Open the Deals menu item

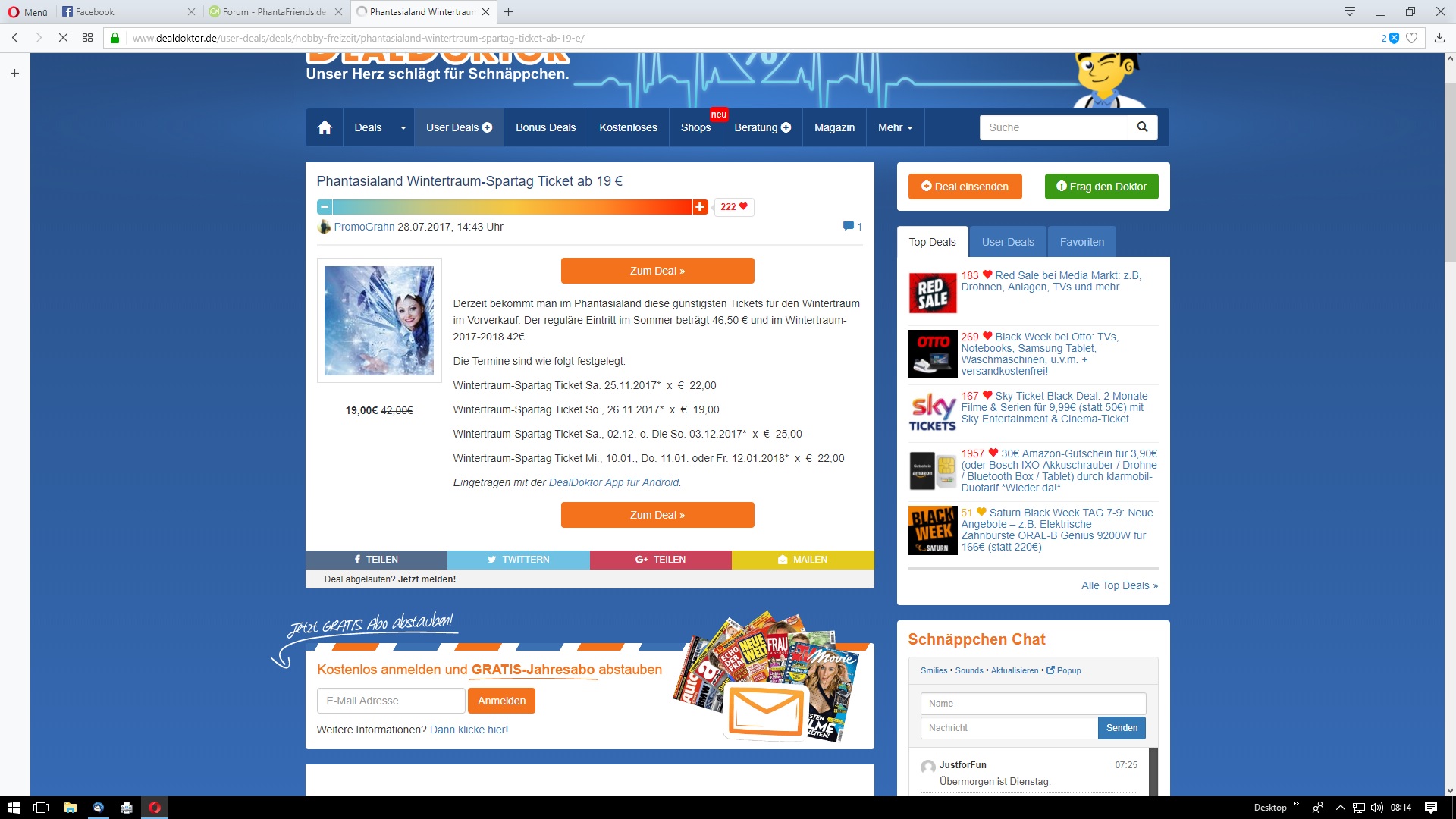point(368,127)
